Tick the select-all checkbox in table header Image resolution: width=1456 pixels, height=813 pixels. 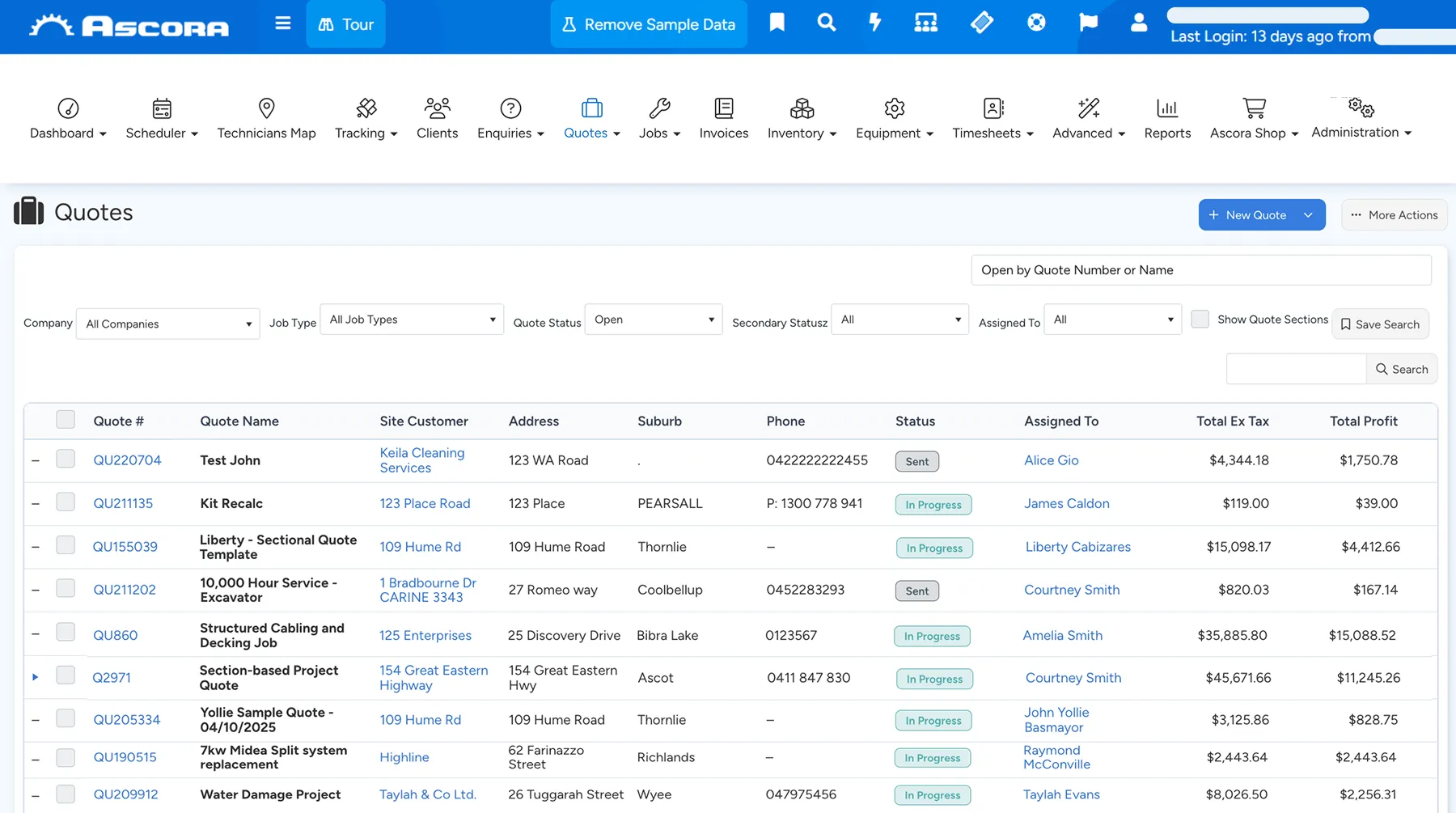66,419
